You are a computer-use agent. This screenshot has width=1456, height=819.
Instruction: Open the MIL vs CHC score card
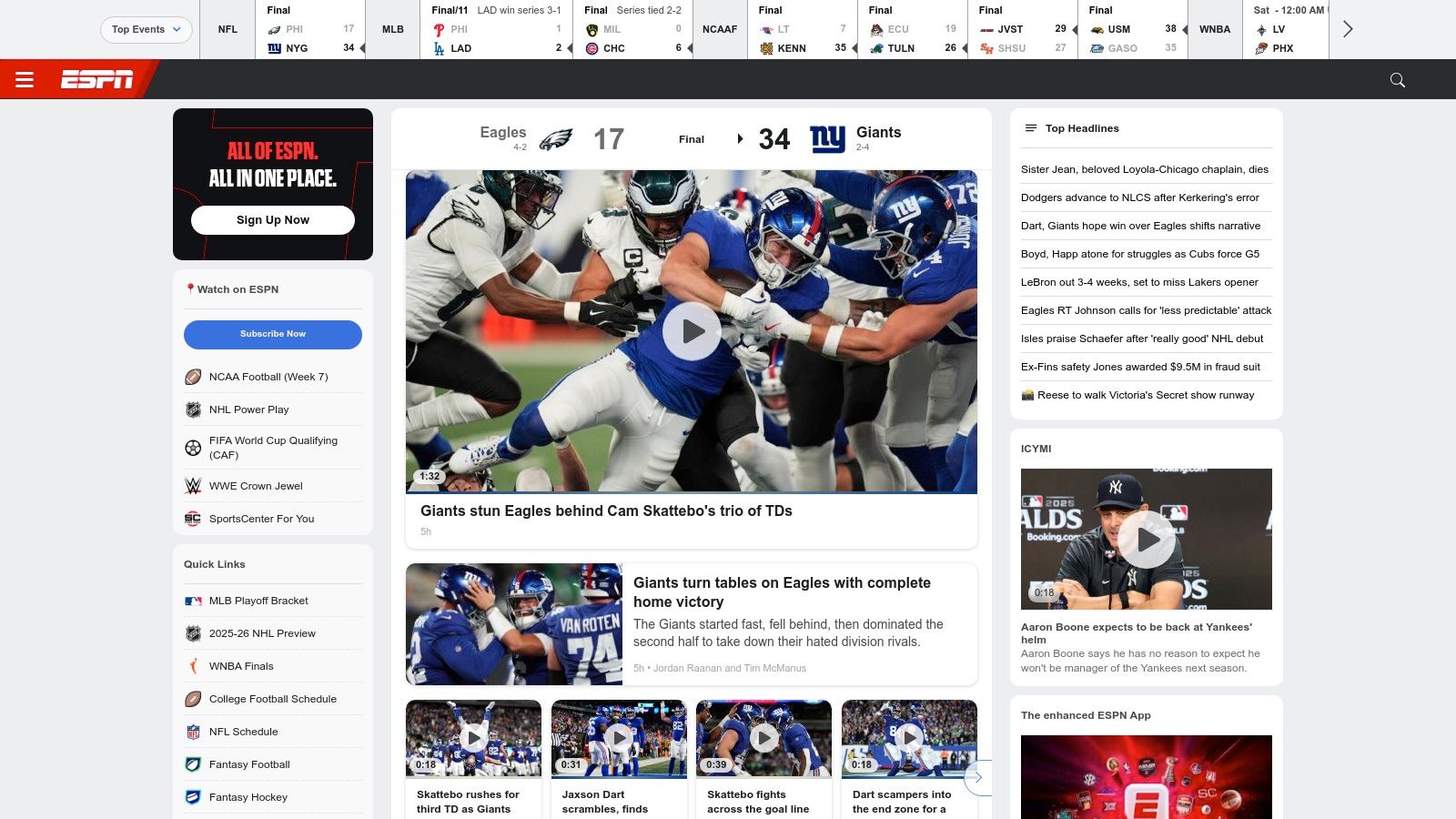[x=632, y=29]
